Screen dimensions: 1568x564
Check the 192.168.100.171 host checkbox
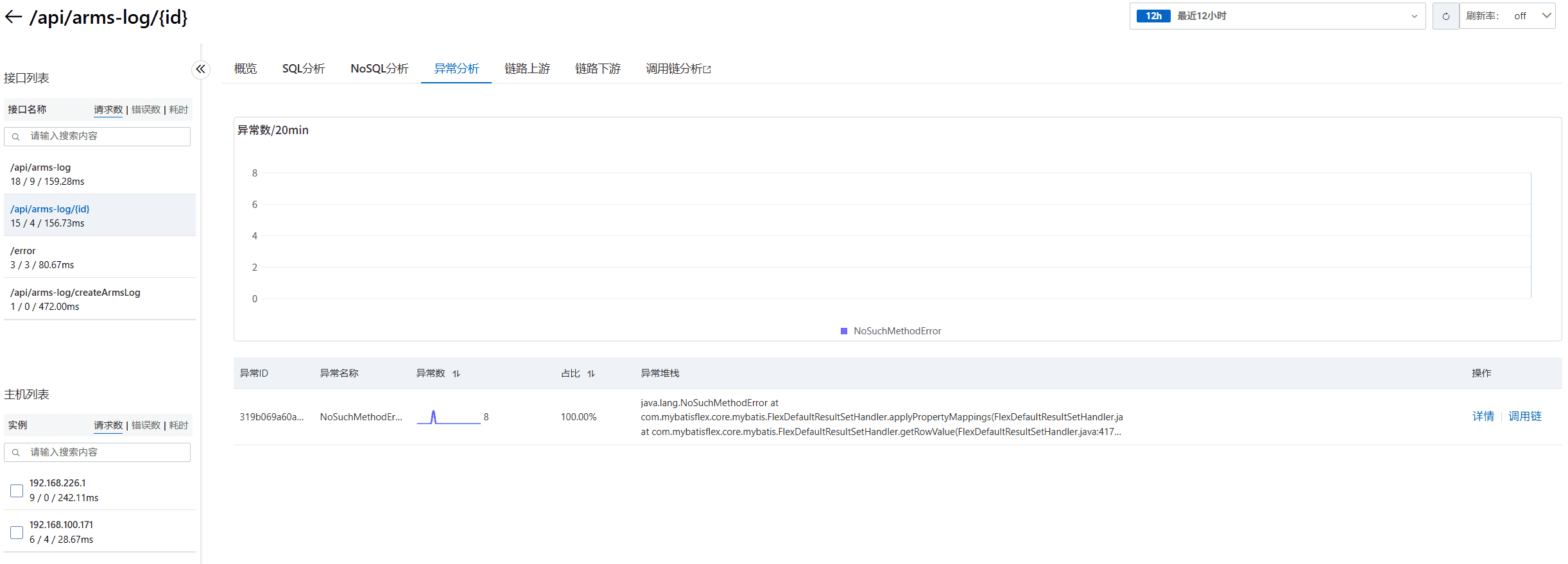coord(17,533)
